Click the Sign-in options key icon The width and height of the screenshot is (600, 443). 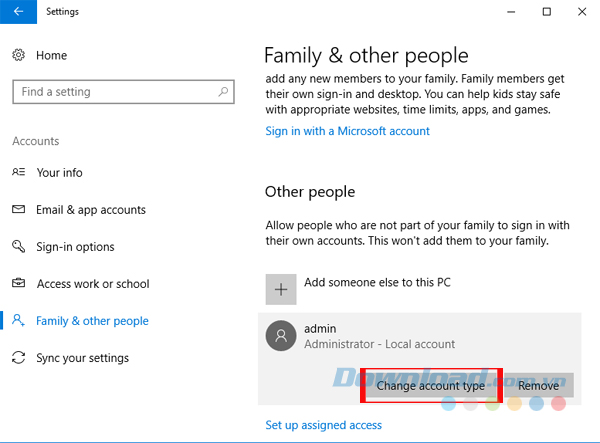(19, 247)
